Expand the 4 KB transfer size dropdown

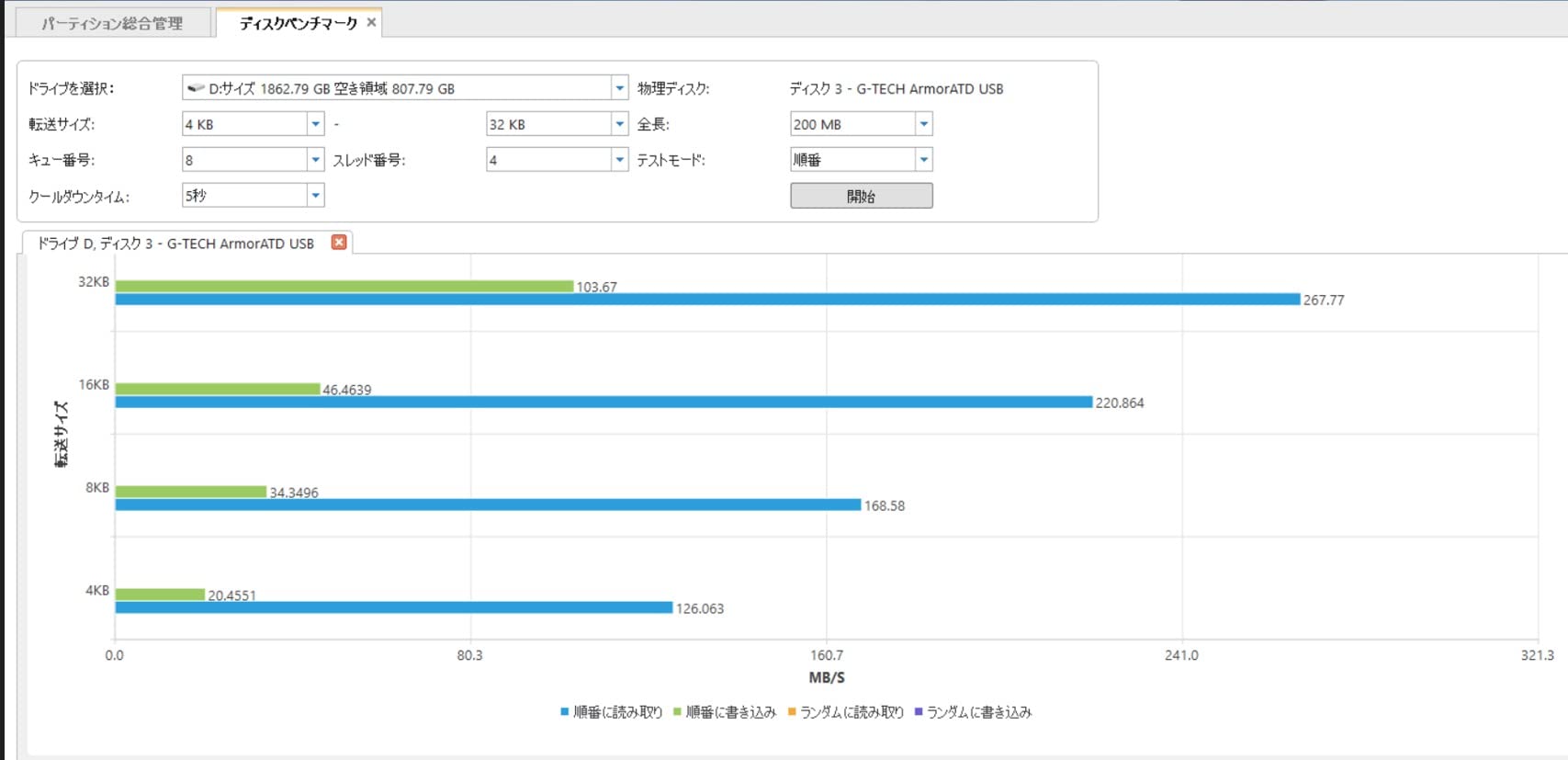coord(315,124)
